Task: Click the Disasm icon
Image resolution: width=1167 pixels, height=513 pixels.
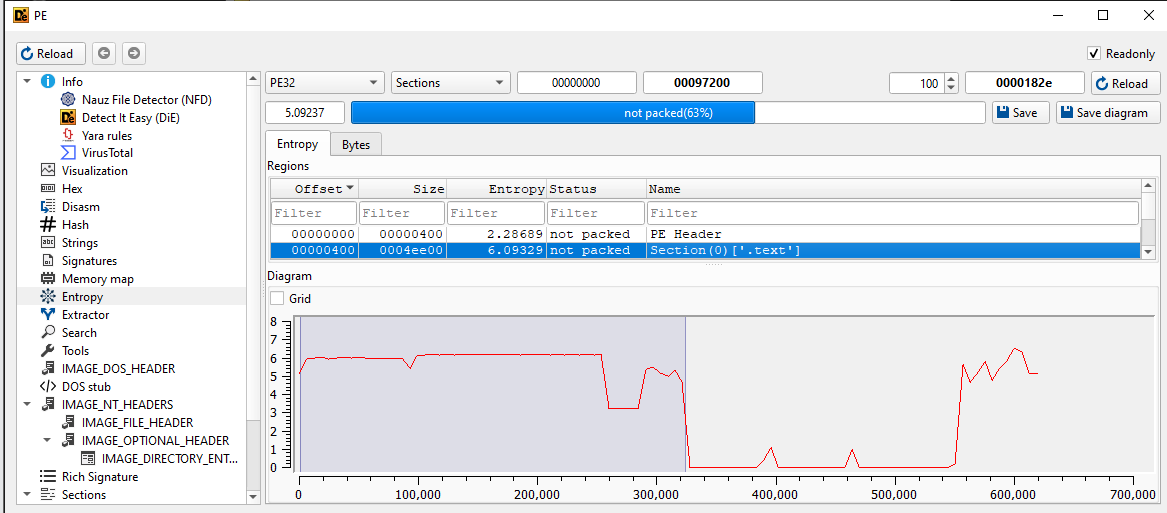Action: tap(48, 206)
